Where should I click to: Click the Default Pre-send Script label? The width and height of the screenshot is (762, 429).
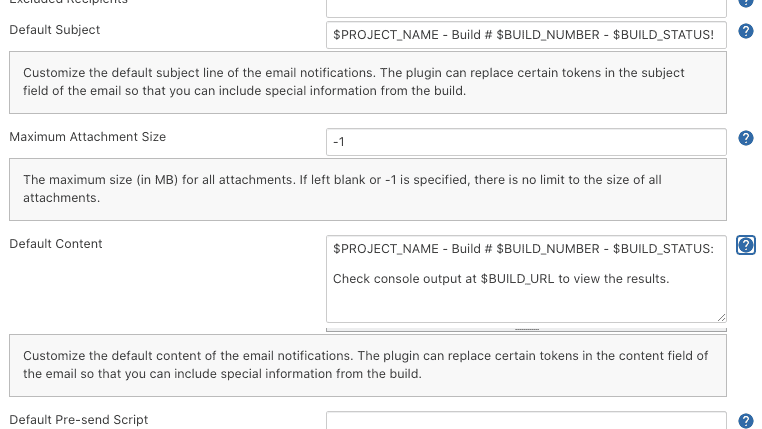pyautogui.click(x=79, y=420)
